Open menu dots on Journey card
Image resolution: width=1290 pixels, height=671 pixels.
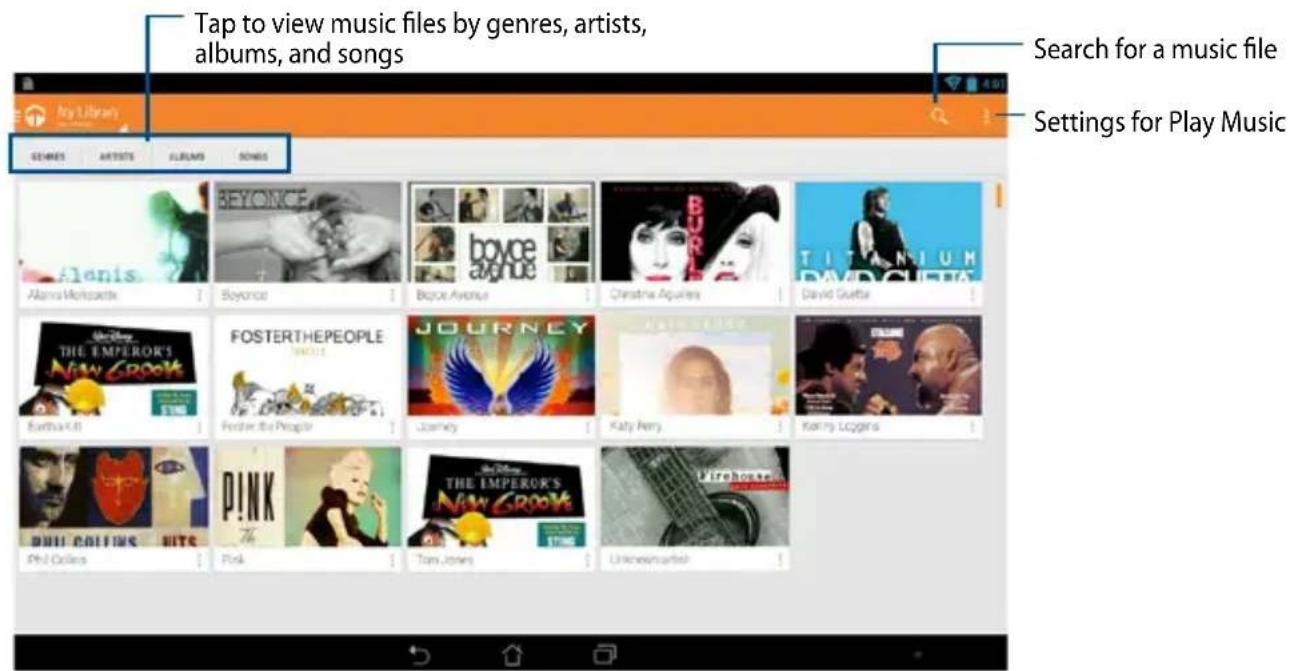(x=586, y=427)
